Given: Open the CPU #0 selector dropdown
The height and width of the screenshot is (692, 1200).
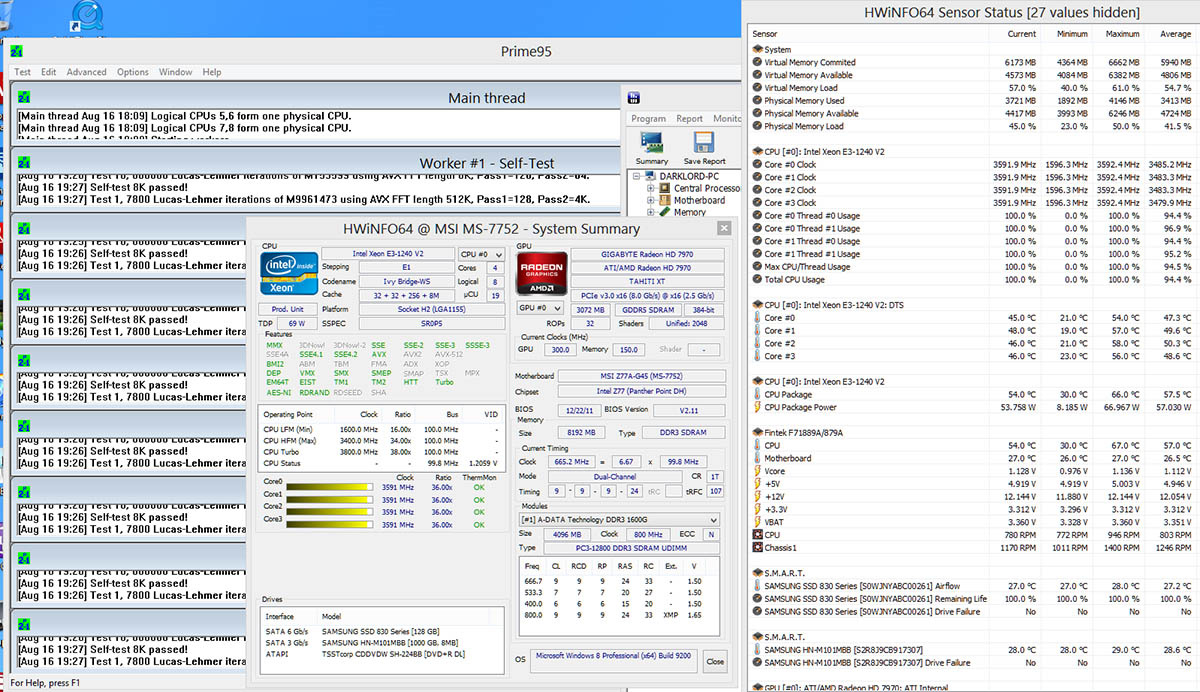Looking at the screenshot, I should [x=481, y=255].
